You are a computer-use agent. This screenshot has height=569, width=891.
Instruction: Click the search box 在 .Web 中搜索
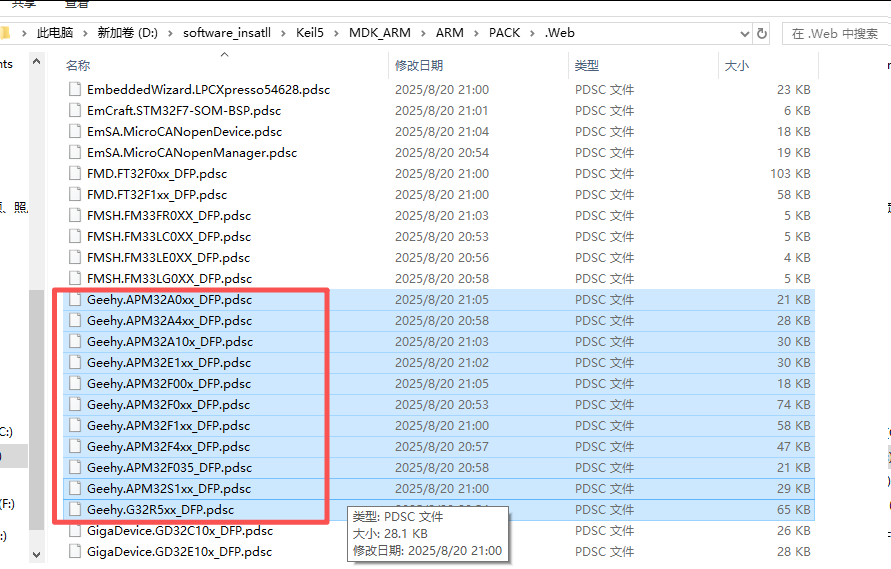coord(836,34)
